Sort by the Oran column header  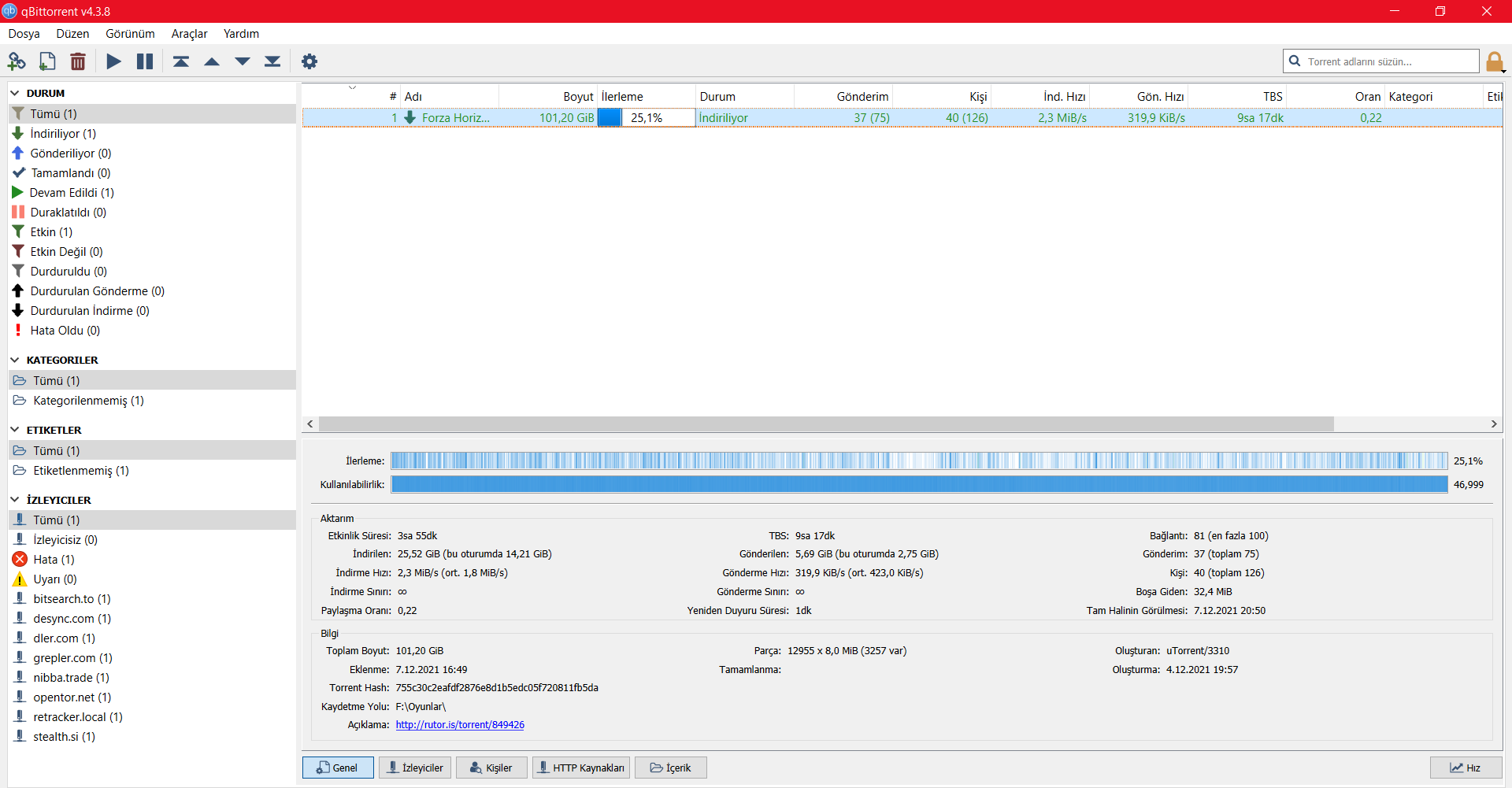[1336, 96]
